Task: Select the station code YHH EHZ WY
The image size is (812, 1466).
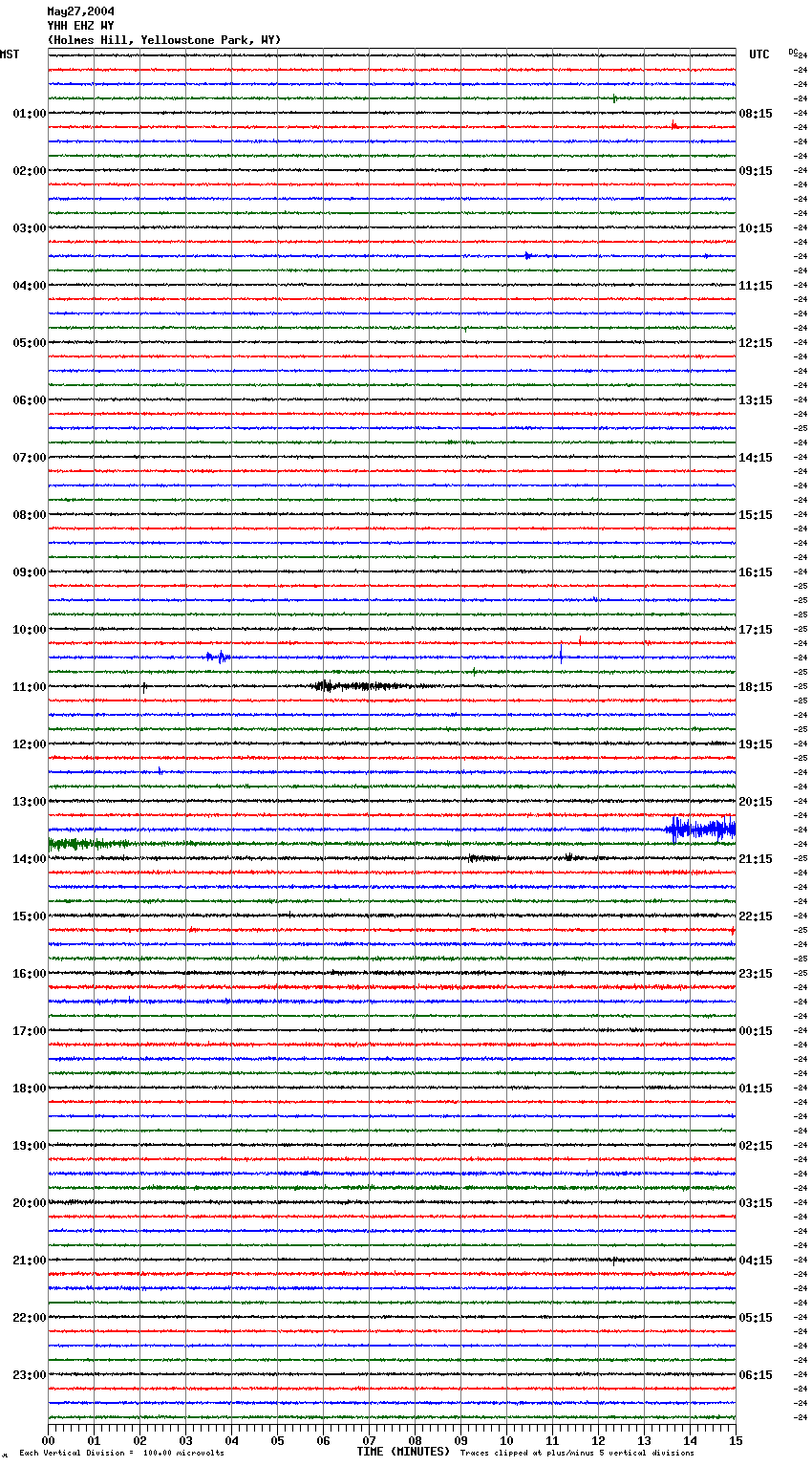Action: pyautogui.click(x=81, y=26)
